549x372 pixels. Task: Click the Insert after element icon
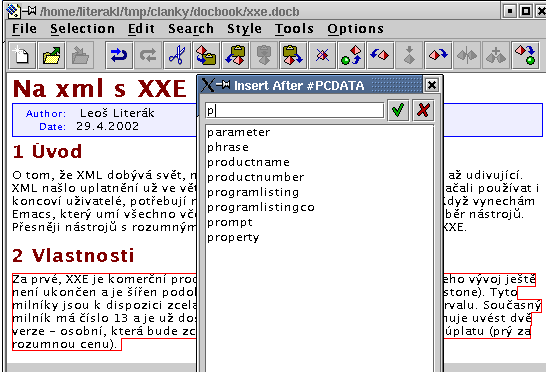[x=438, y=55]
